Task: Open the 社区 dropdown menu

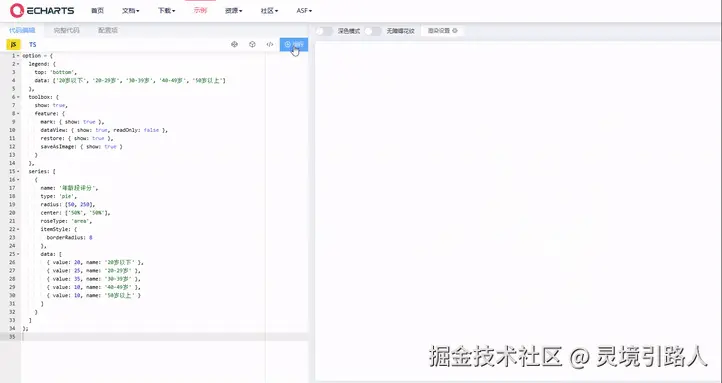Action: [x=269, y=11]
